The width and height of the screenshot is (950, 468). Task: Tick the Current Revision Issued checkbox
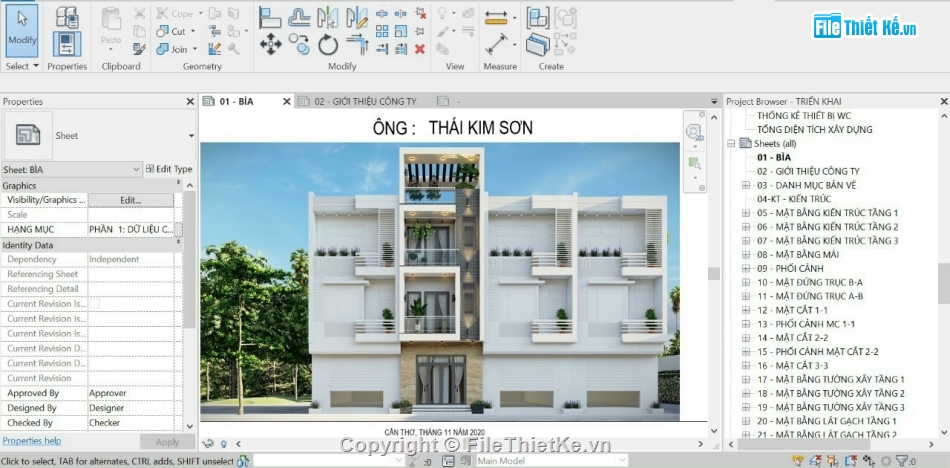(95, 303)
